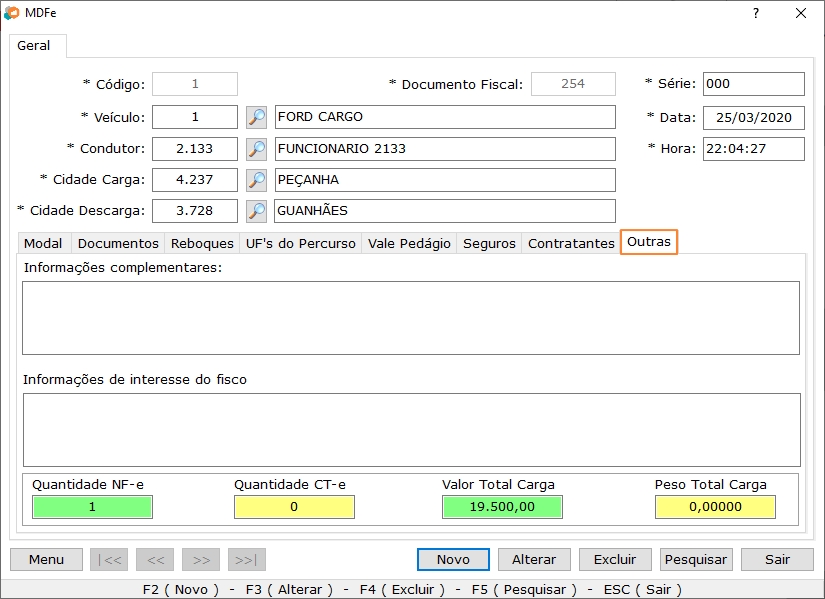The width and height of the screenshot is (825, 599).
Task: Switch to the Modal tab
Action: 43,243
